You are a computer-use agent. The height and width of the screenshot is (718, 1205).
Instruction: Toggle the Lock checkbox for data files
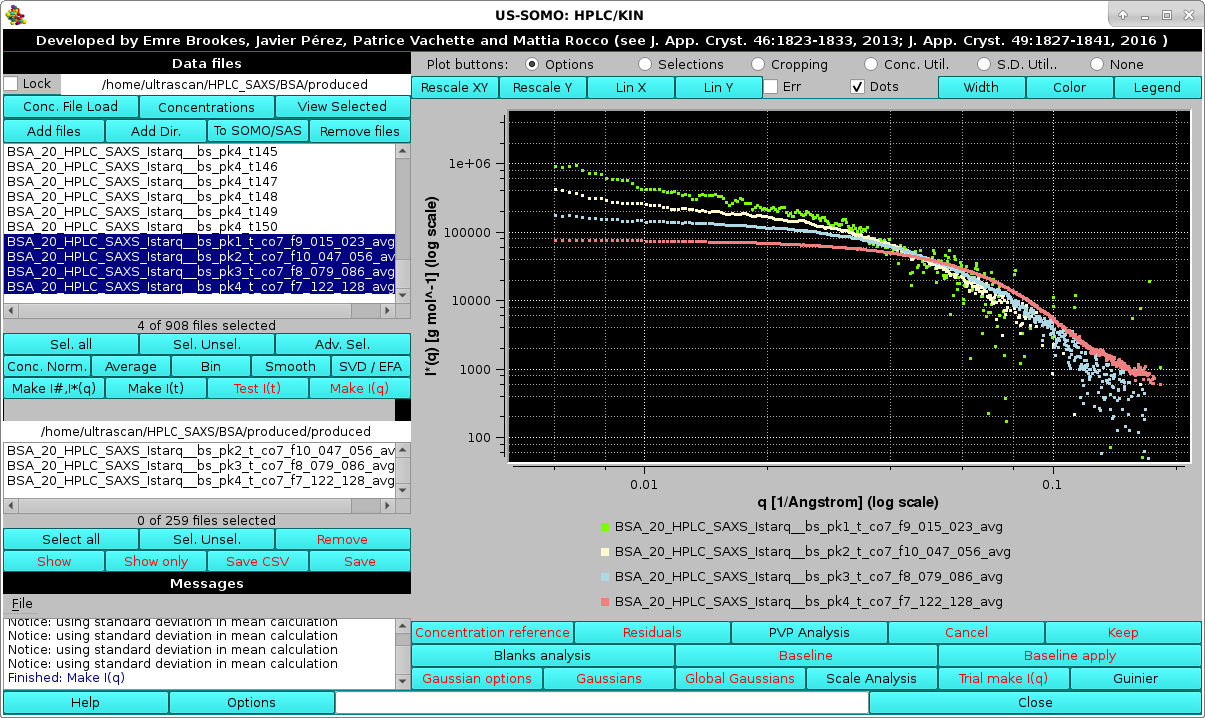[11, 83]
